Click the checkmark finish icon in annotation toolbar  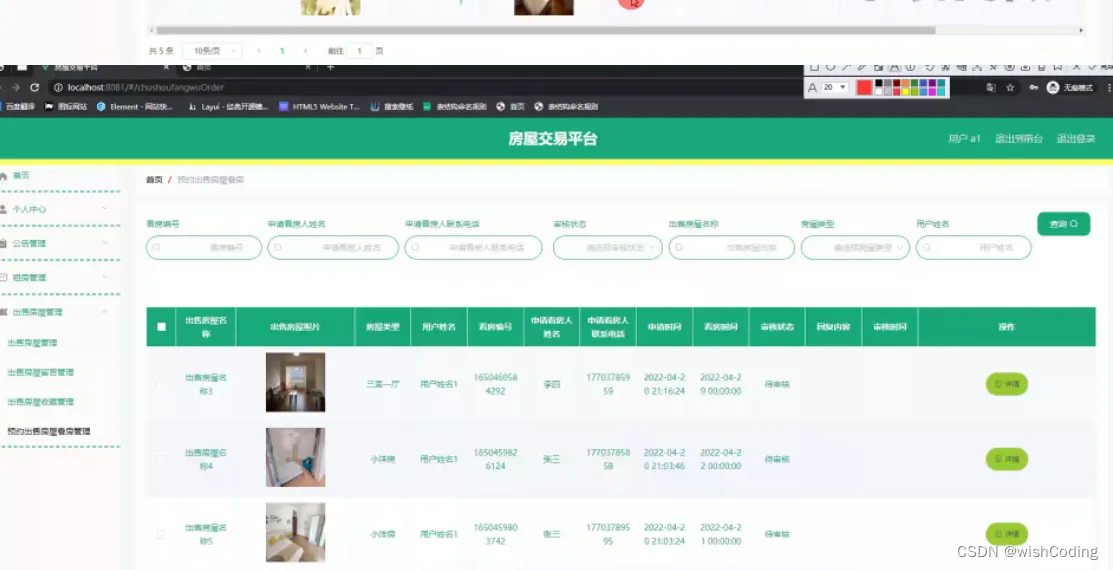[x=1092, y=67]
